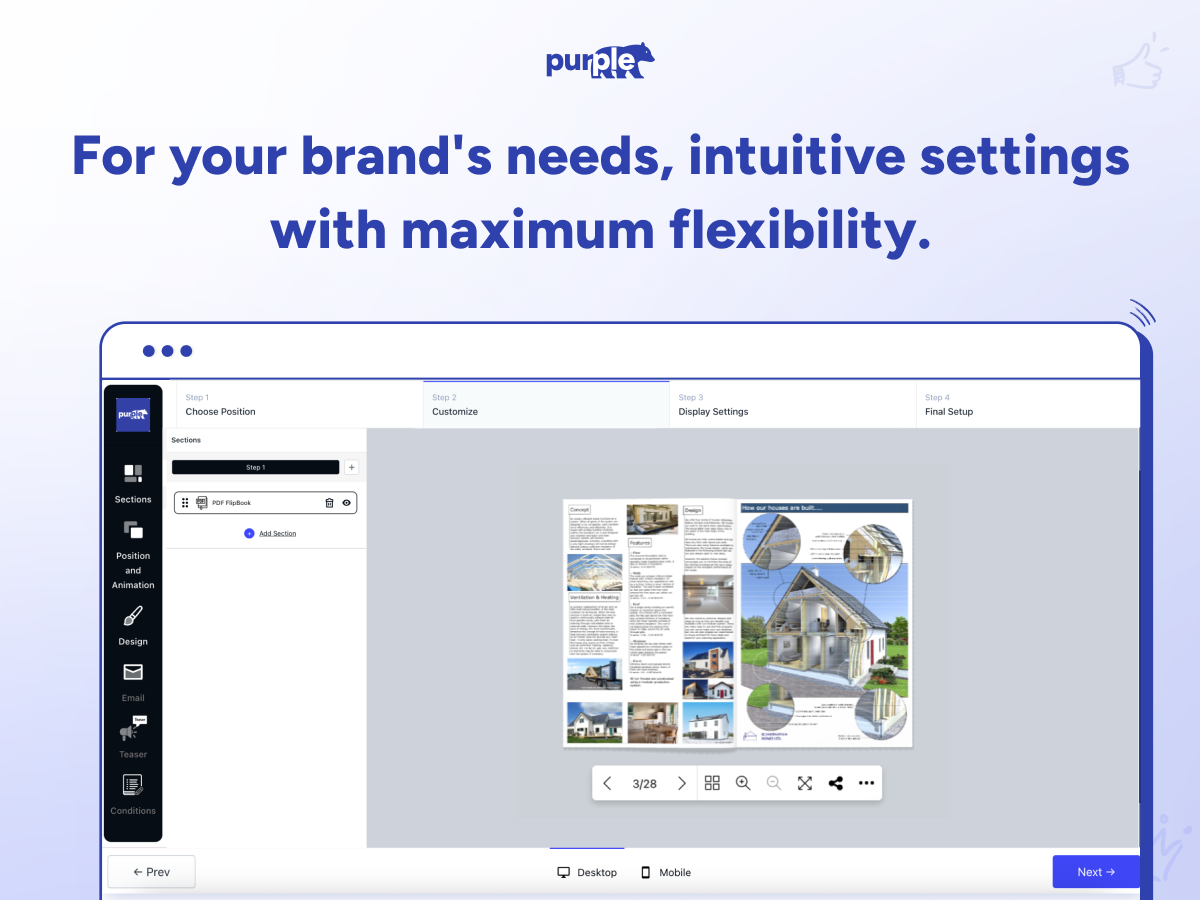Open the Conditions sidebar panel
1200x900 pixels.
point(133,795)
